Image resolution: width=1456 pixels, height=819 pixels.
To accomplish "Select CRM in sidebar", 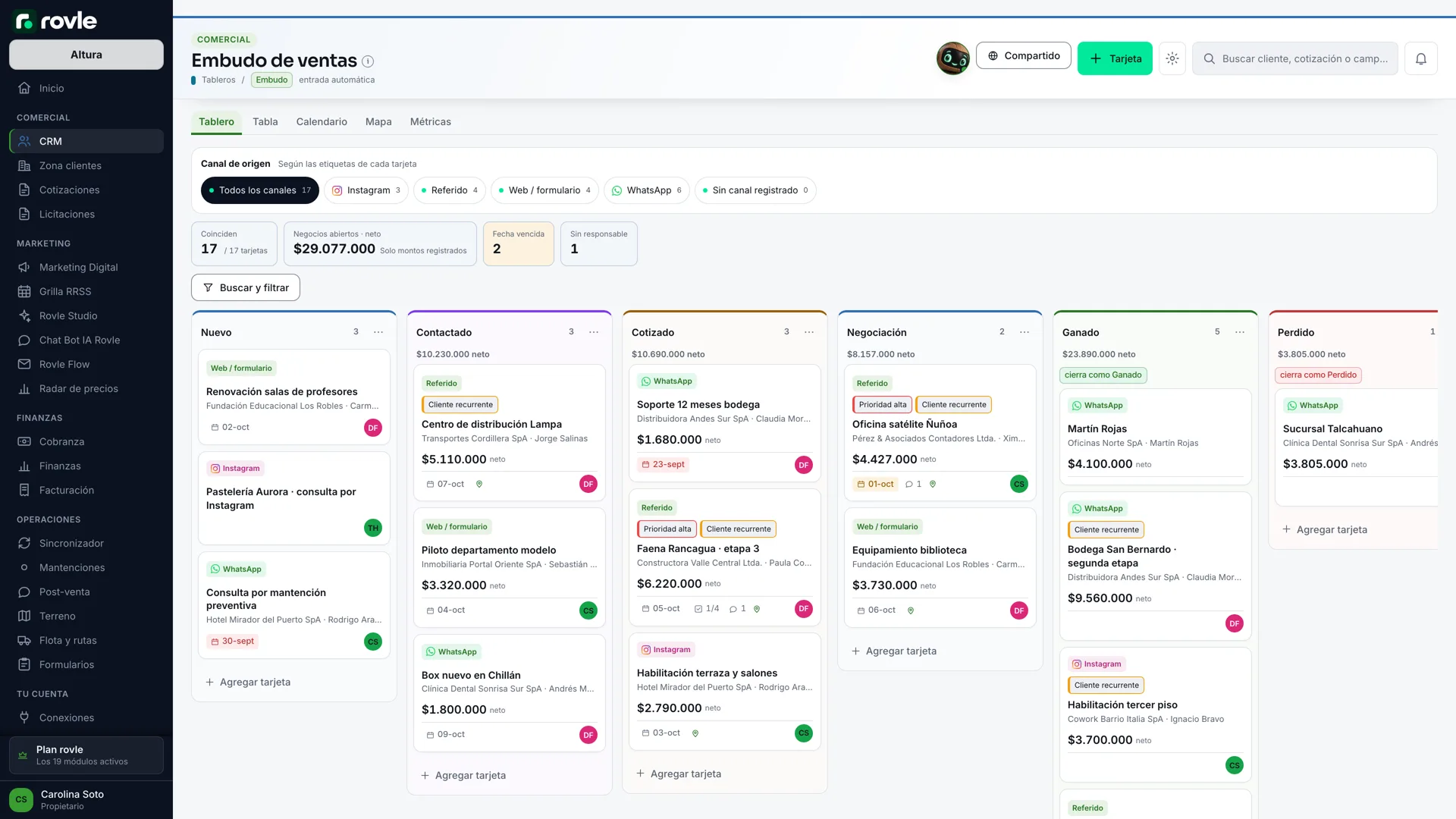I will pos(86,141).
